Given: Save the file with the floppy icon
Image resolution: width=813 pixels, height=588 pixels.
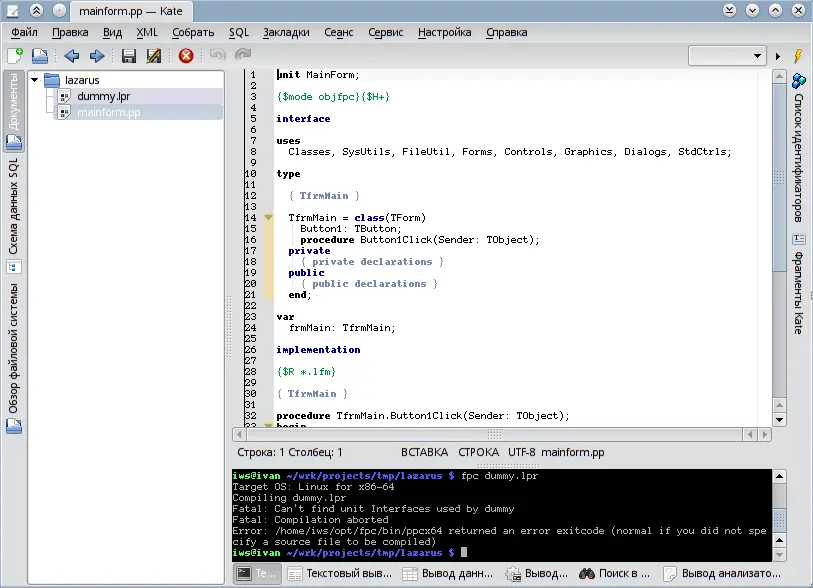Looking at the screenshot, I should click(x=128, y=55).
